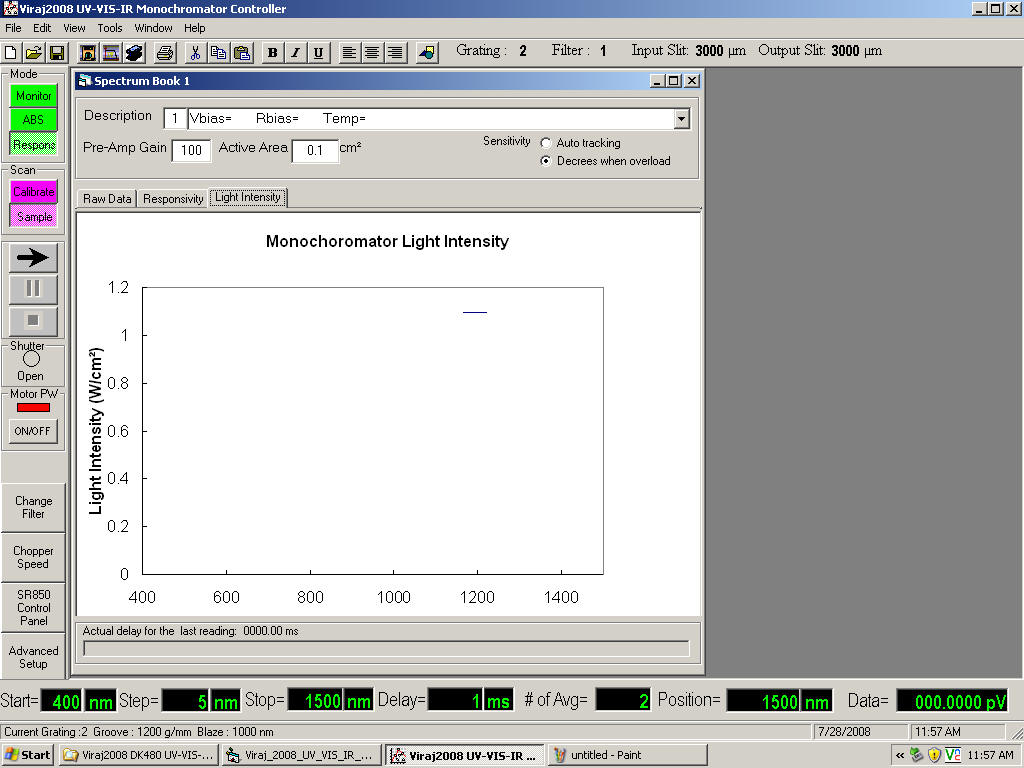Toggle Italic formatting
This screenshot has width=1024, height=768.
coord(295,52)
